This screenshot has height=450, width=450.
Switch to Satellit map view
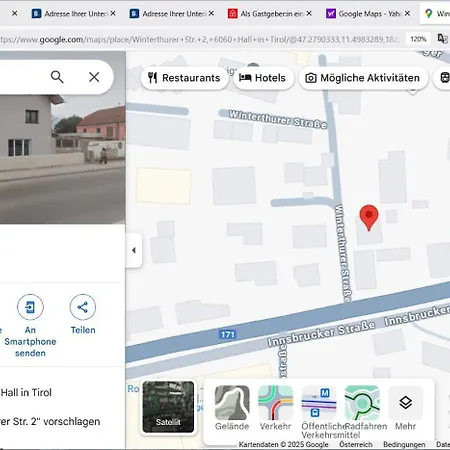point(168,407)
